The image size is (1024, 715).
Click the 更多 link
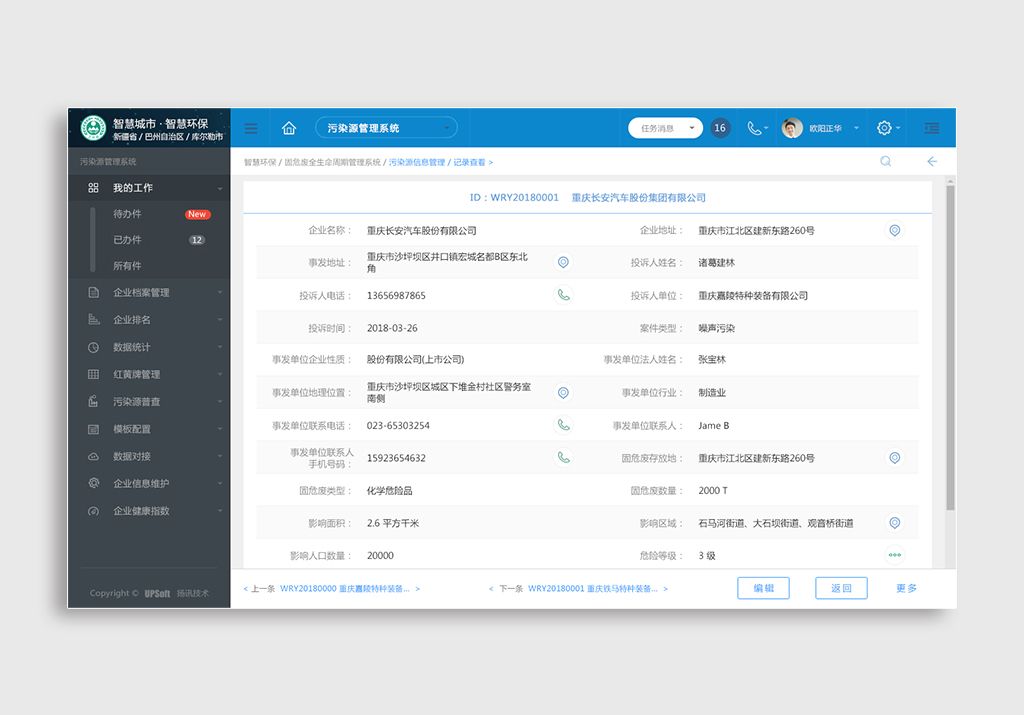coord(906,588)
